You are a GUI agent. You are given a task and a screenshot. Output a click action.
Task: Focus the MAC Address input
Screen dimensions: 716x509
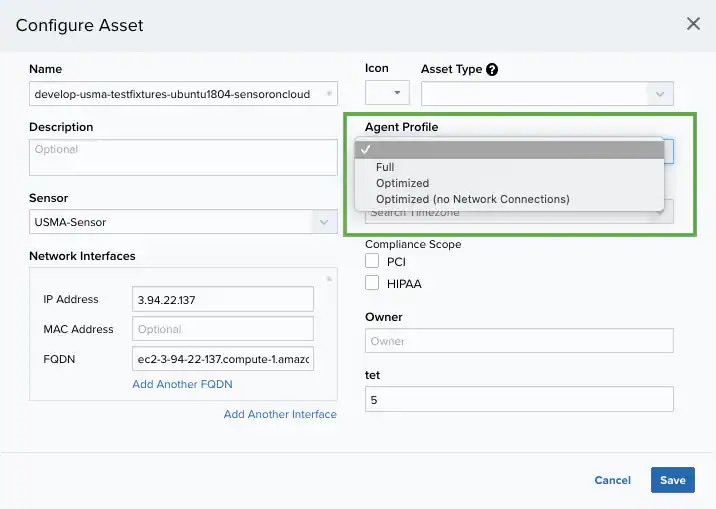(223, 329)
